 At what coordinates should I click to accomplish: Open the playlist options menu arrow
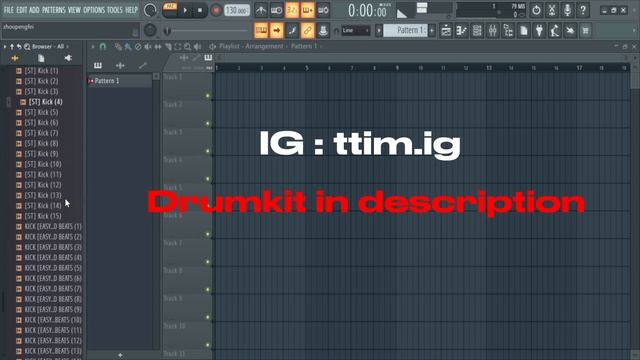[93, 47]
